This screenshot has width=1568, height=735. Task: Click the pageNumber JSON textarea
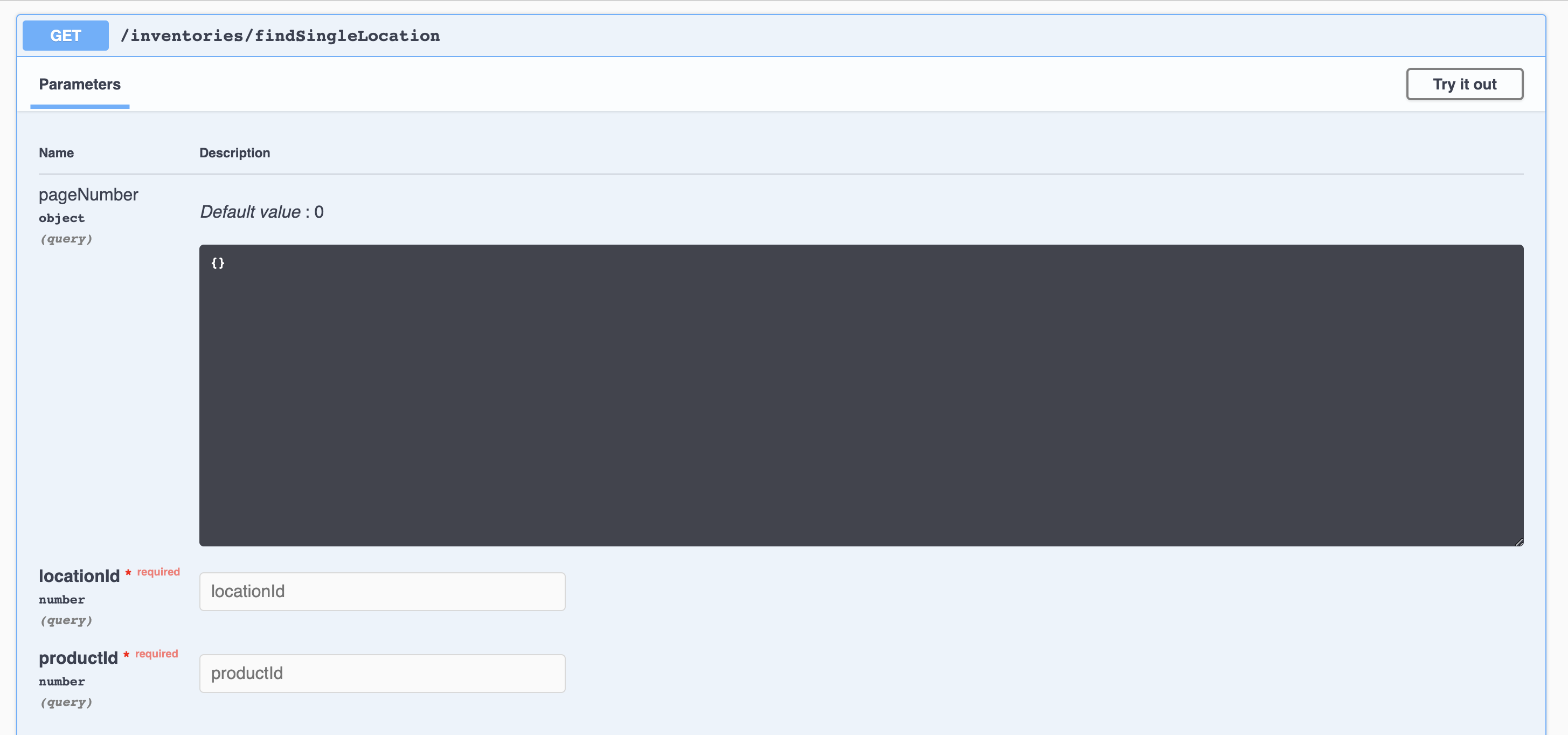point(861,395)
